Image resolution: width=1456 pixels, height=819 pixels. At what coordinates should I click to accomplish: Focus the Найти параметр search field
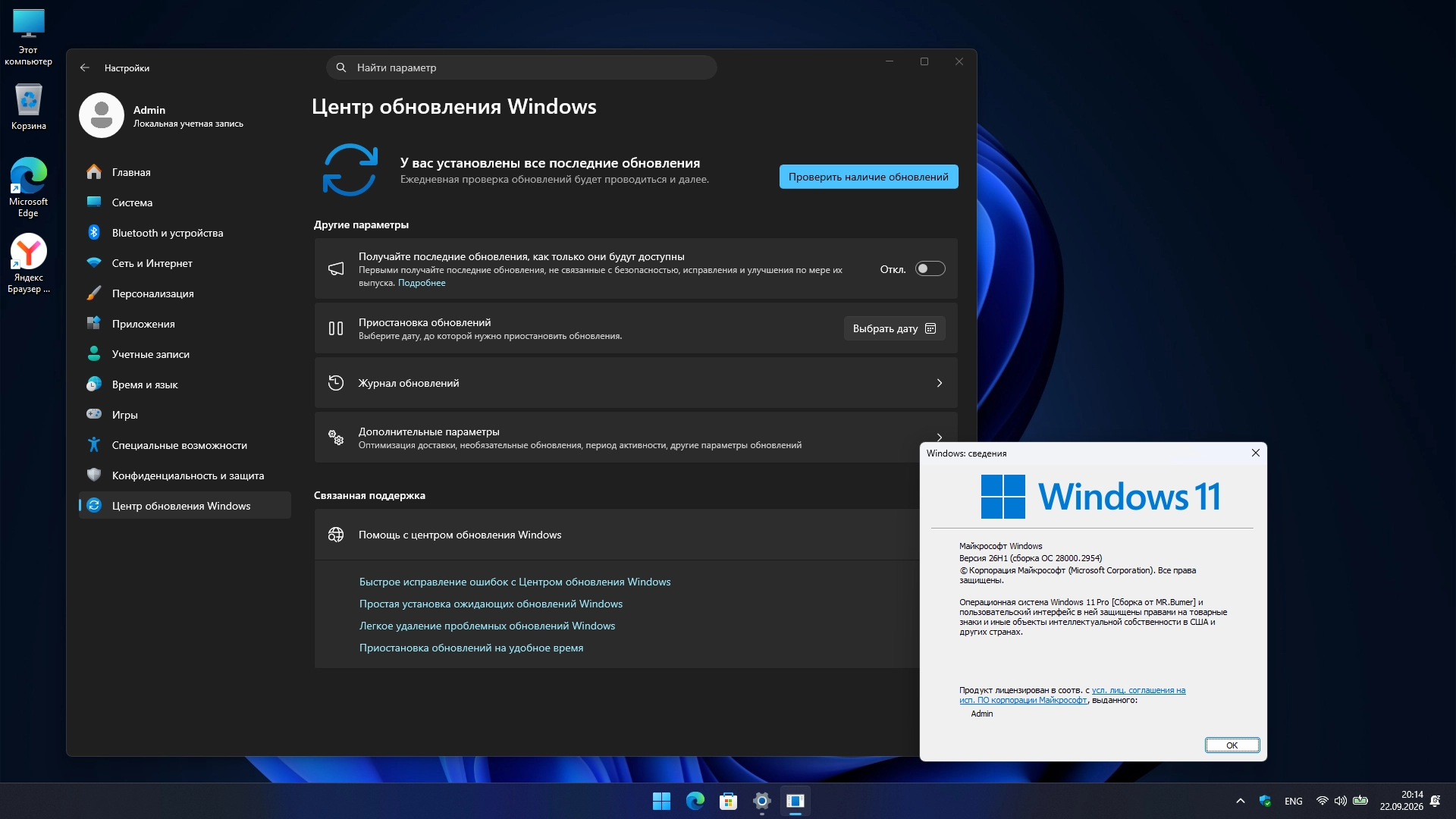point(522,67)
